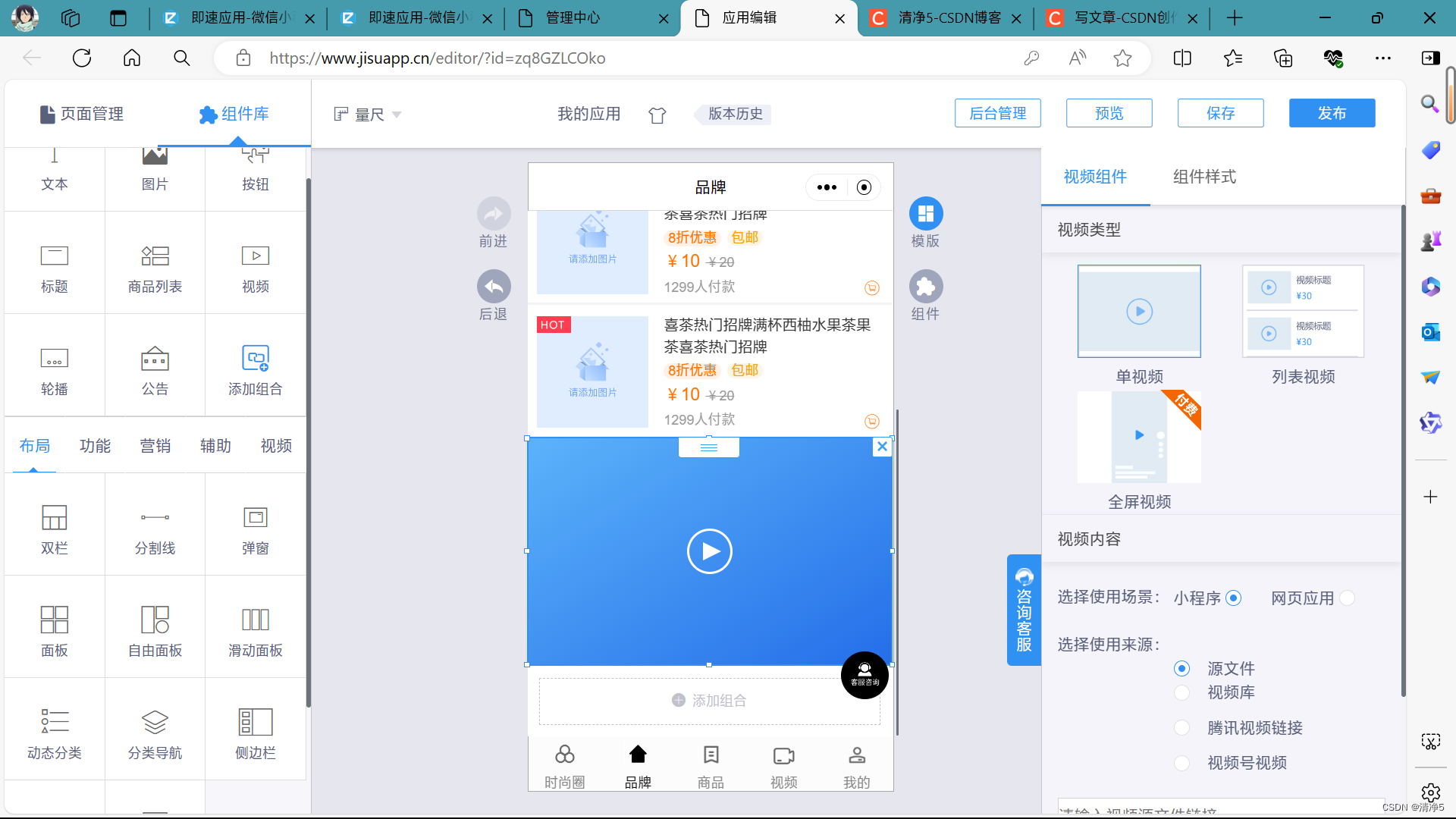Image resolution: width=1456 pixels, height=819 pixels.
Task: Open the 营销 component category tab
Action: [155, 446]
